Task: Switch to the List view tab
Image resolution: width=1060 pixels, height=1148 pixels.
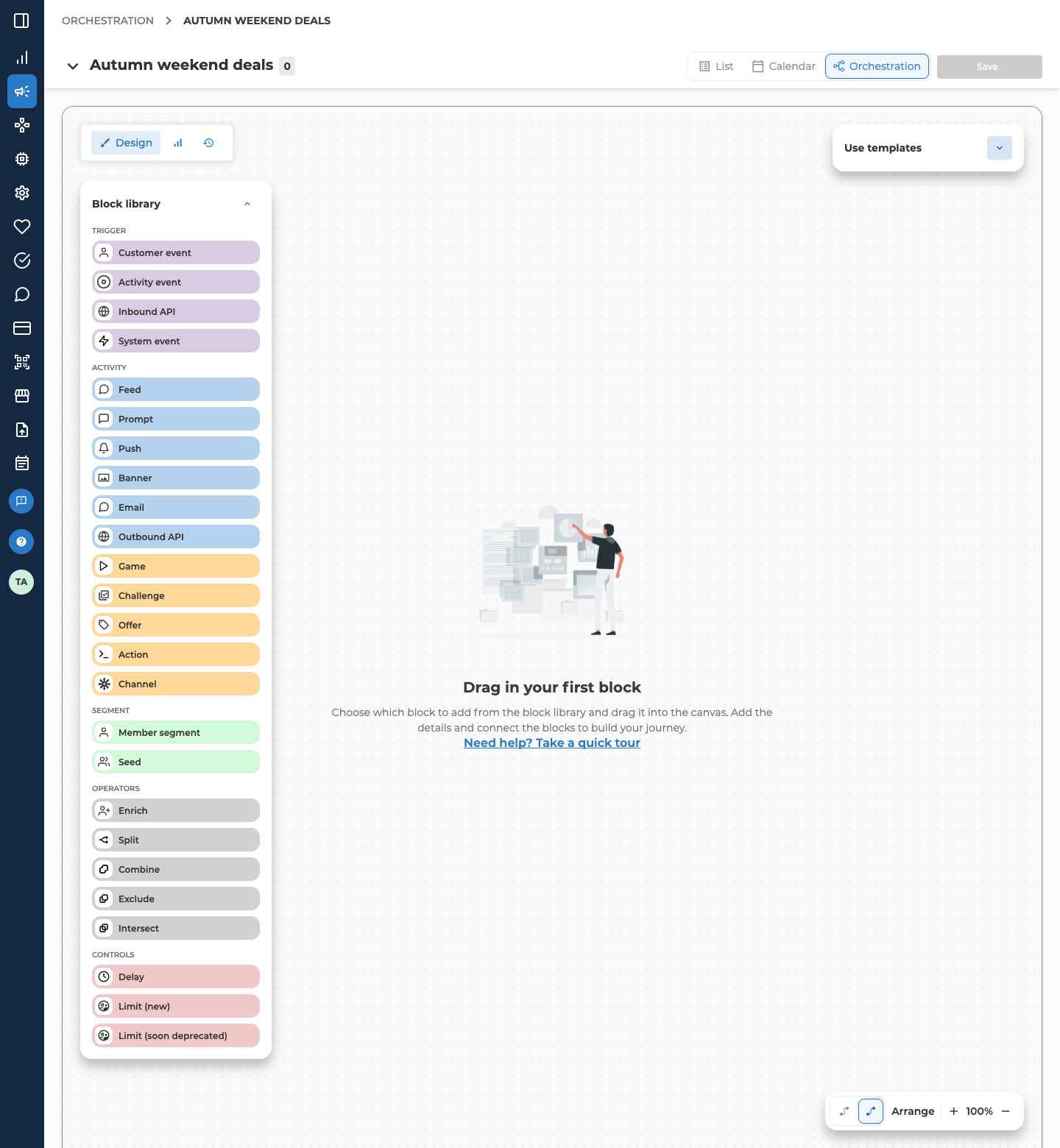Action: coord(716,66)
